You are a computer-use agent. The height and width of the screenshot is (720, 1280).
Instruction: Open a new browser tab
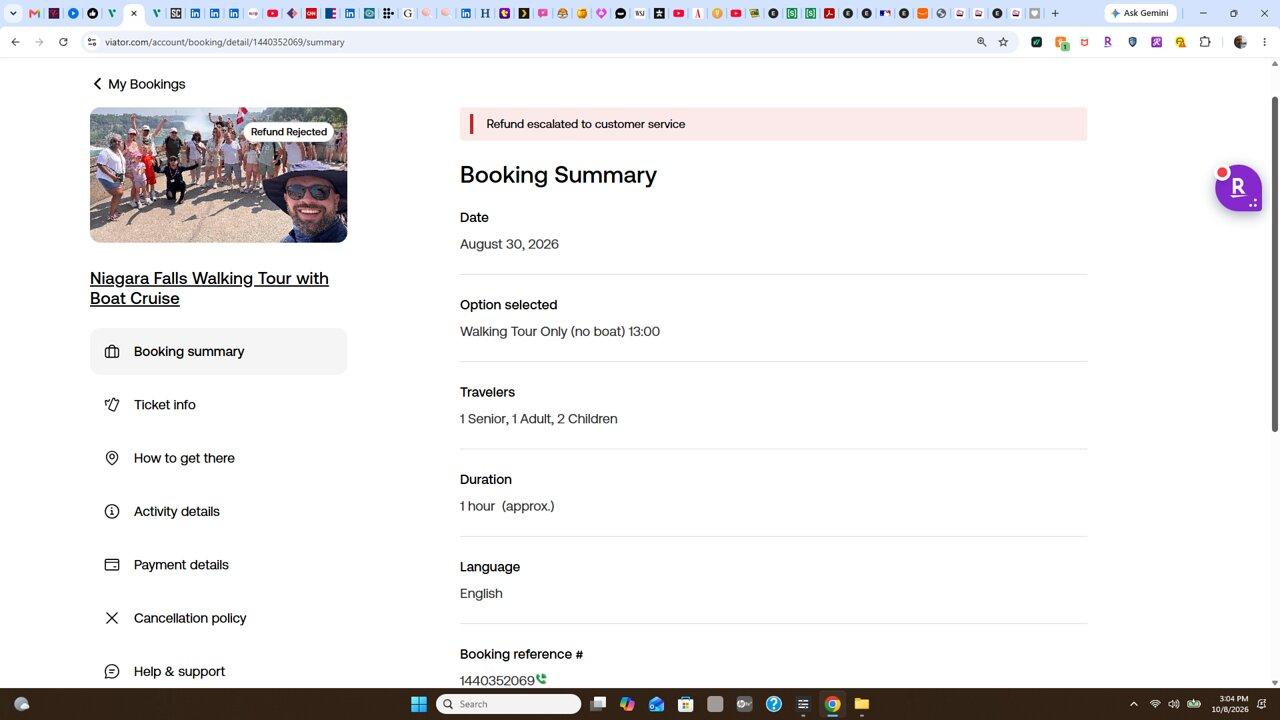click(x=1055, y=13)
